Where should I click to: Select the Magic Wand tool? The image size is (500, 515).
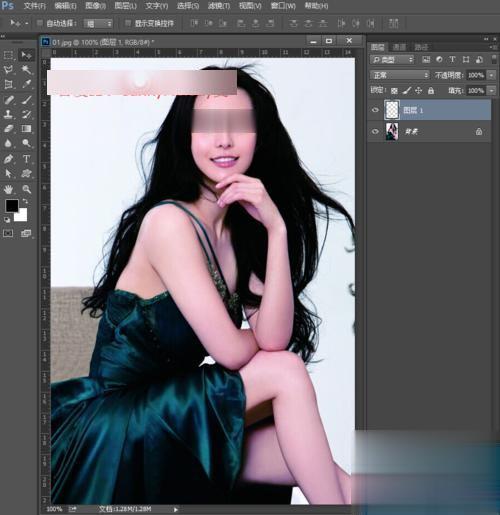pyautogui.click(x=26, y=69)
